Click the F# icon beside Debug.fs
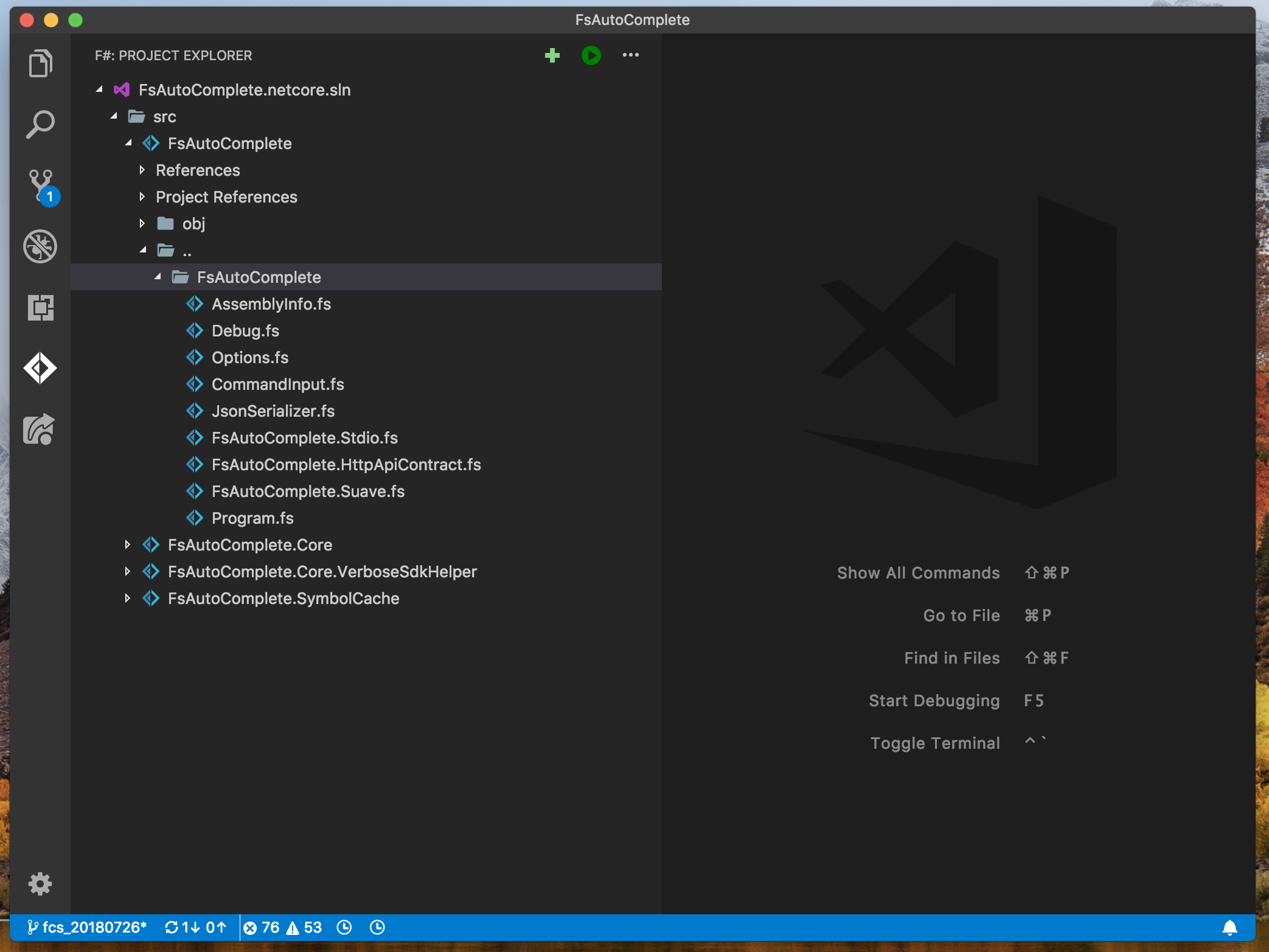1269x952 pixels. (195, 331)
